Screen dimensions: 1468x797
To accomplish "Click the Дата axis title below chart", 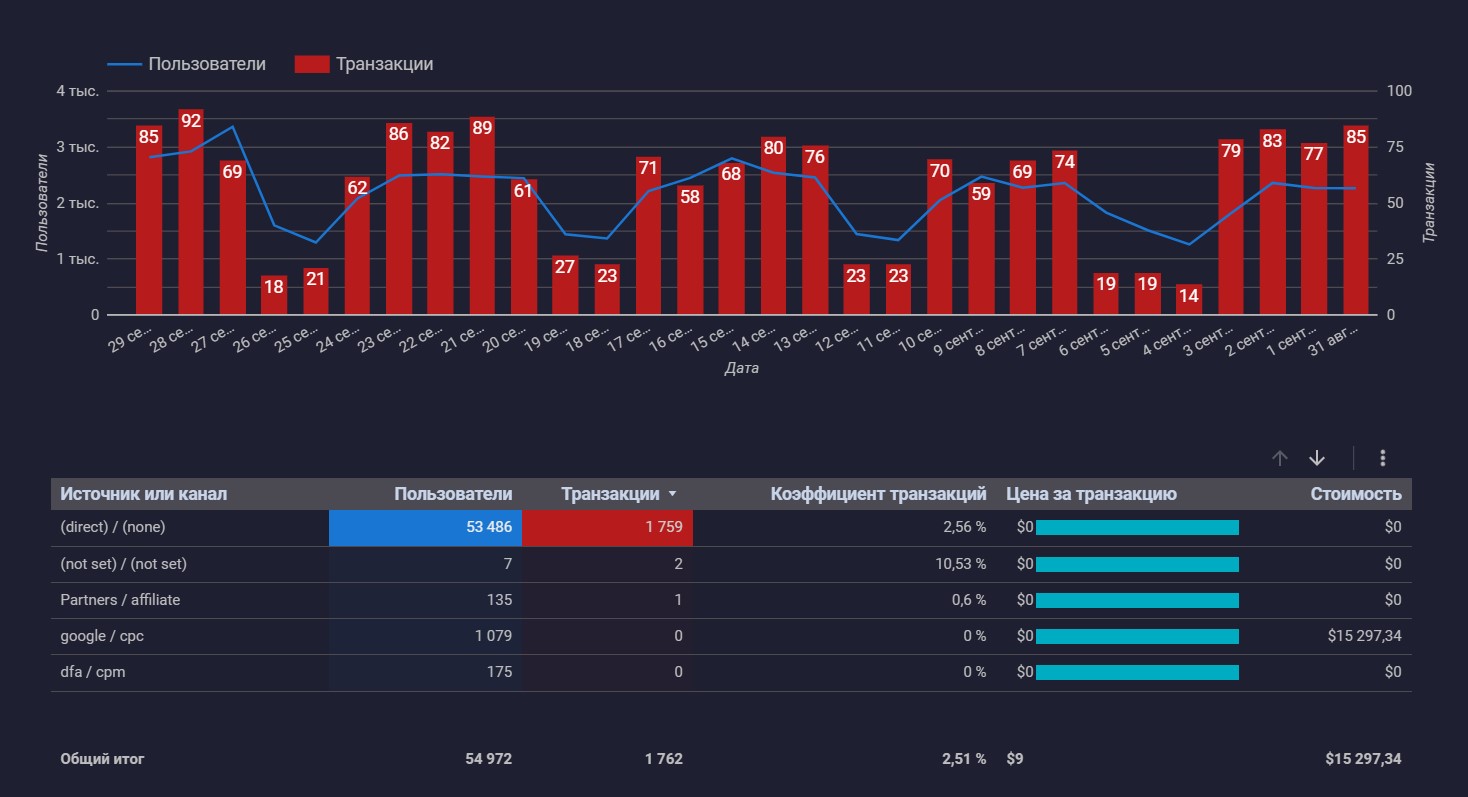I will (742, 369).
